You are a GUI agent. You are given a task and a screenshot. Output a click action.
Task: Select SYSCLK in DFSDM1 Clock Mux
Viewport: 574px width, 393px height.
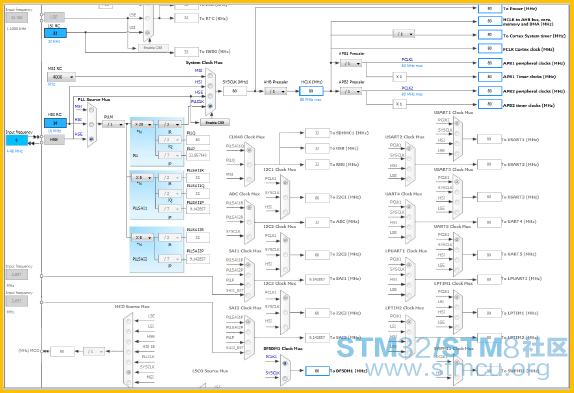point(286,378)
